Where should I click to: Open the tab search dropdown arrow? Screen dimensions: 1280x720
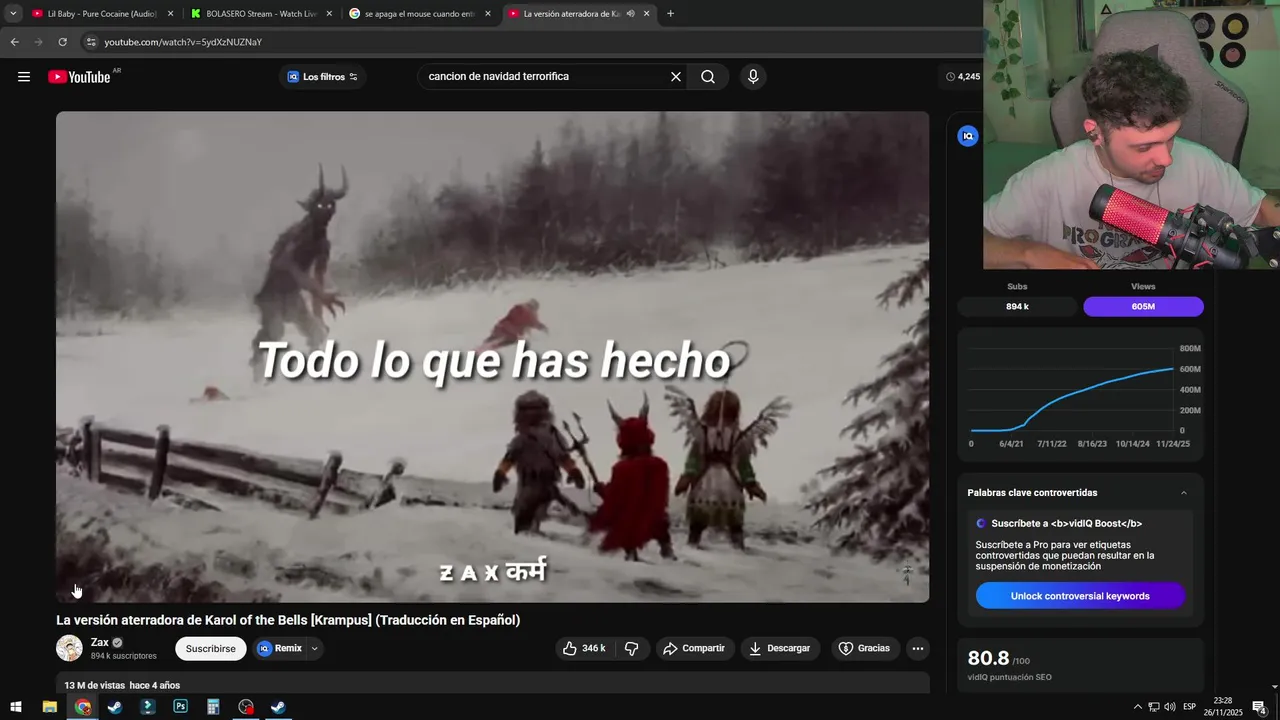click(13, 14)
